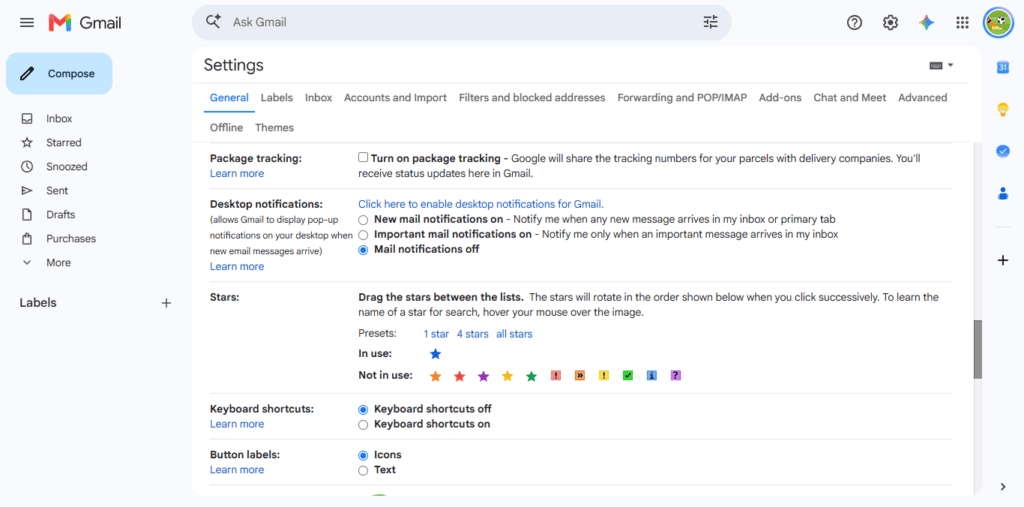Select Icons button labels option
The image size is (1024, 507).
pyautogui.click(x=363, y=455)
